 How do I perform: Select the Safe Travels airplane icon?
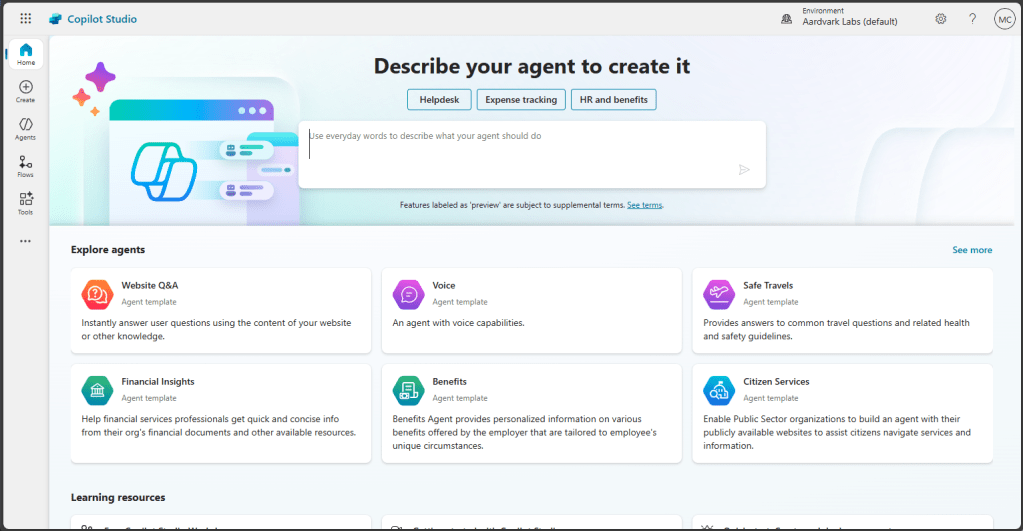pos(718,293)
